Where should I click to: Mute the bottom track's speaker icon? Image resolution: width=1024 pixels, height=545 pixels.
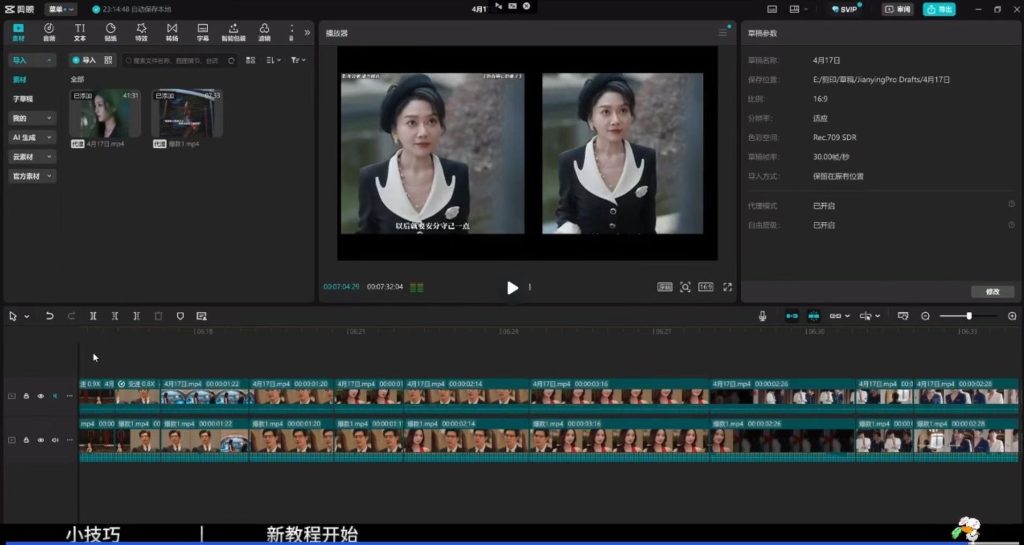(55, 440)
